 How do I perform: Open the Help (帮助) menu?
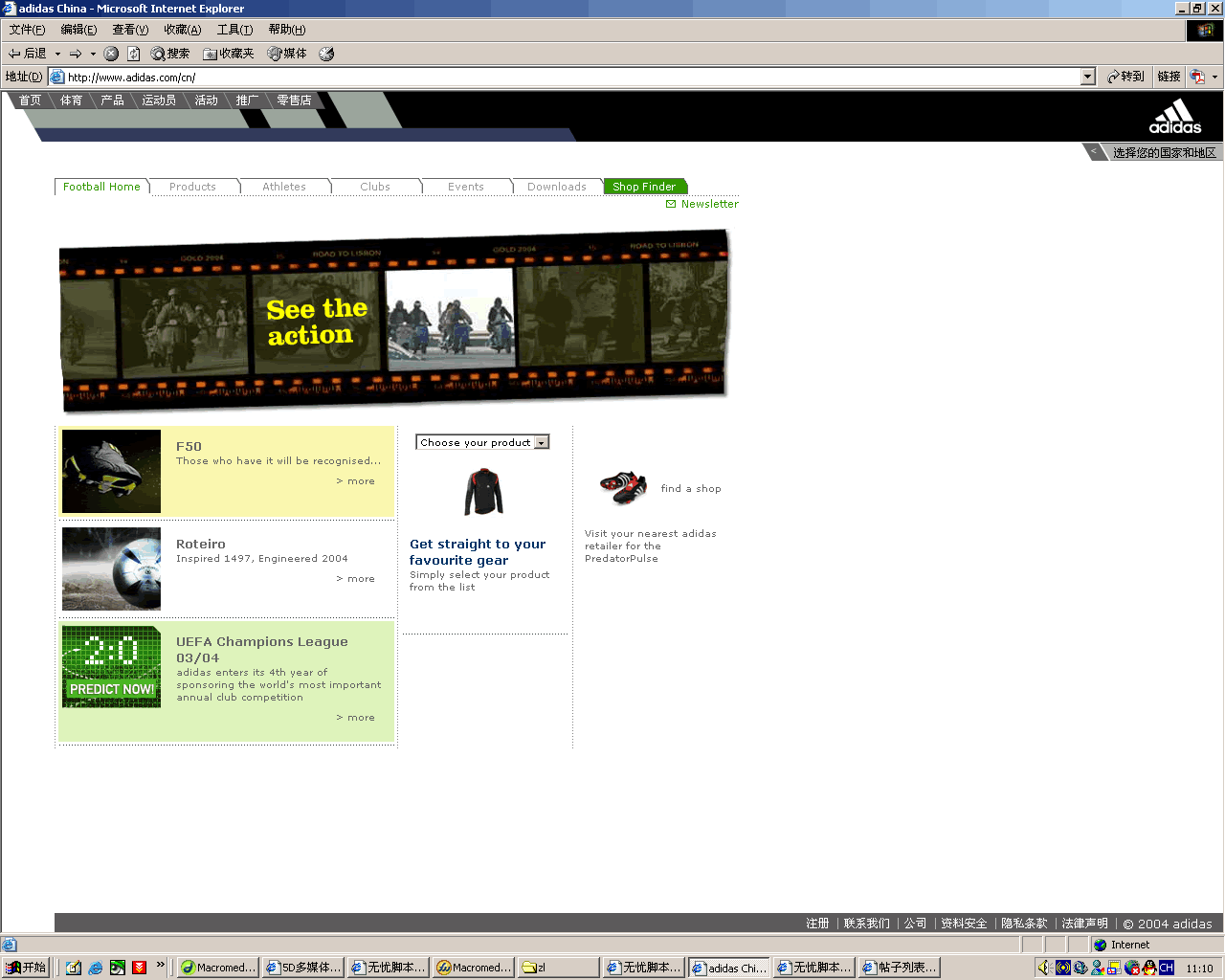tap(286, 30)
